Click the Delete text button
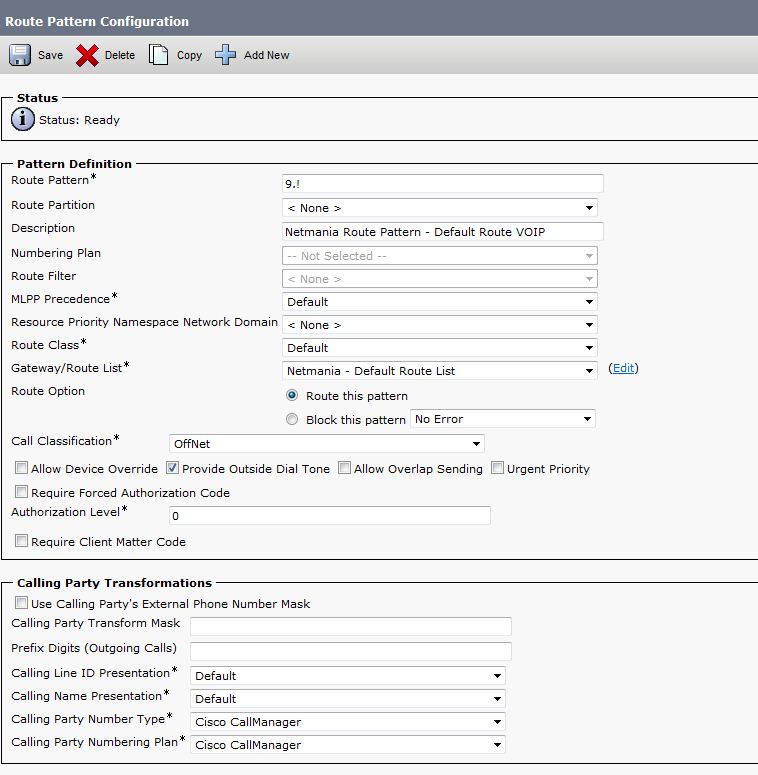This screenshot has height=775, width=758. tap(120, 55)
